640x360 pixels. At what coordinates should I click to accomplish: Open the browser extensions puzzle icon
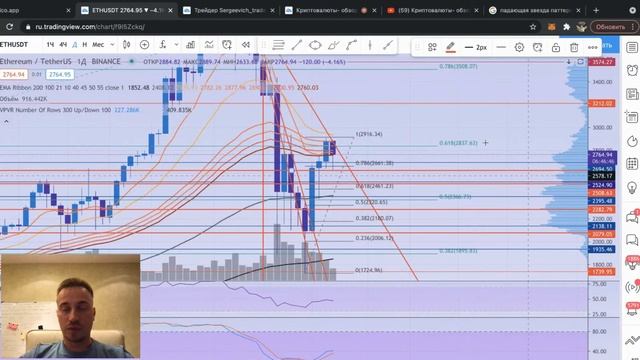[x=566, y=27]
